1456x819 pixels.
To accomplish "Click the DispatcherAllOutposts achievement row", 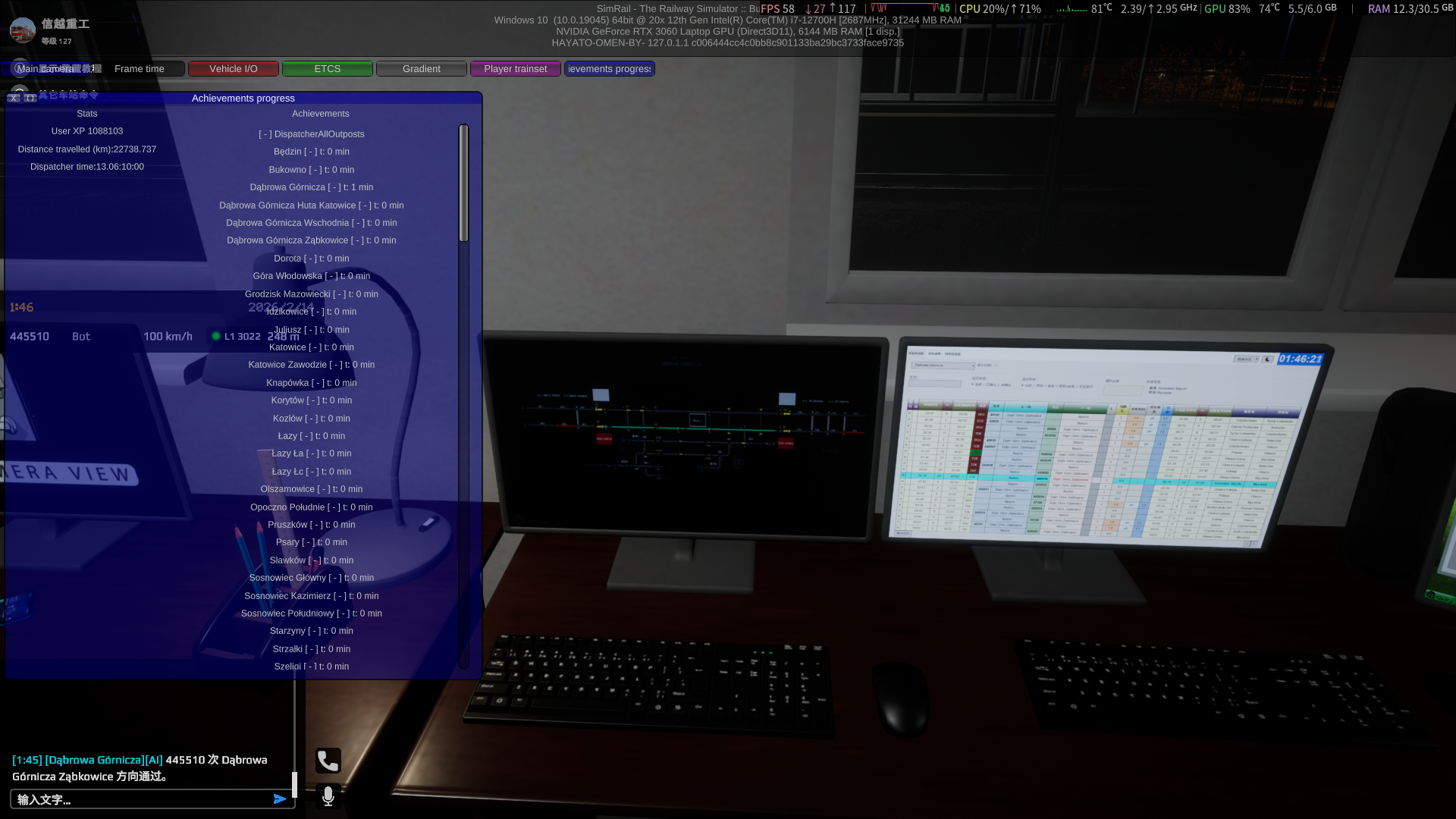I will [312, 134].
